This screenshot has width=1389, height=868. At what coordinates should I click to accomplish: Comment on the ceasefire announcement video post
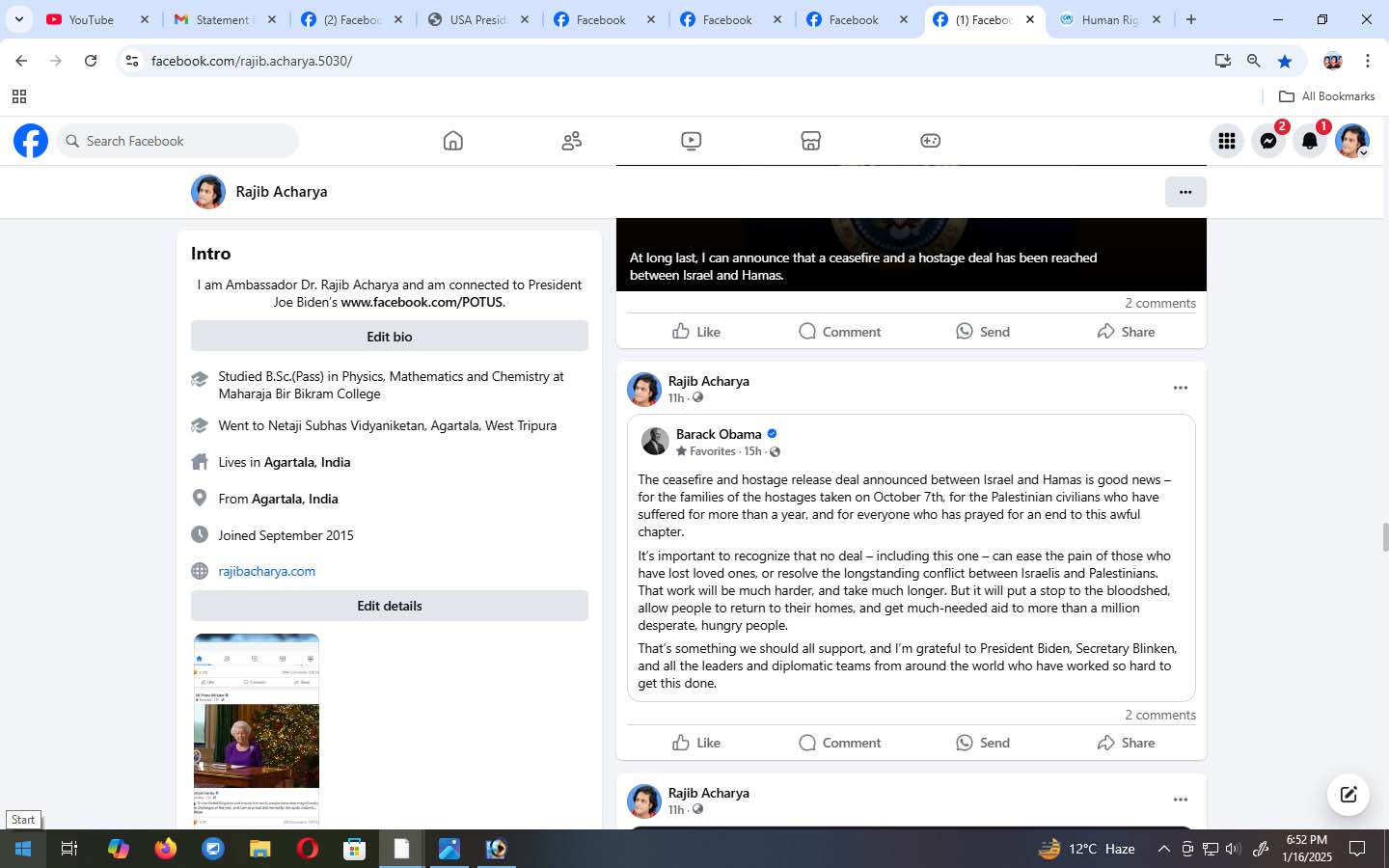839,332
